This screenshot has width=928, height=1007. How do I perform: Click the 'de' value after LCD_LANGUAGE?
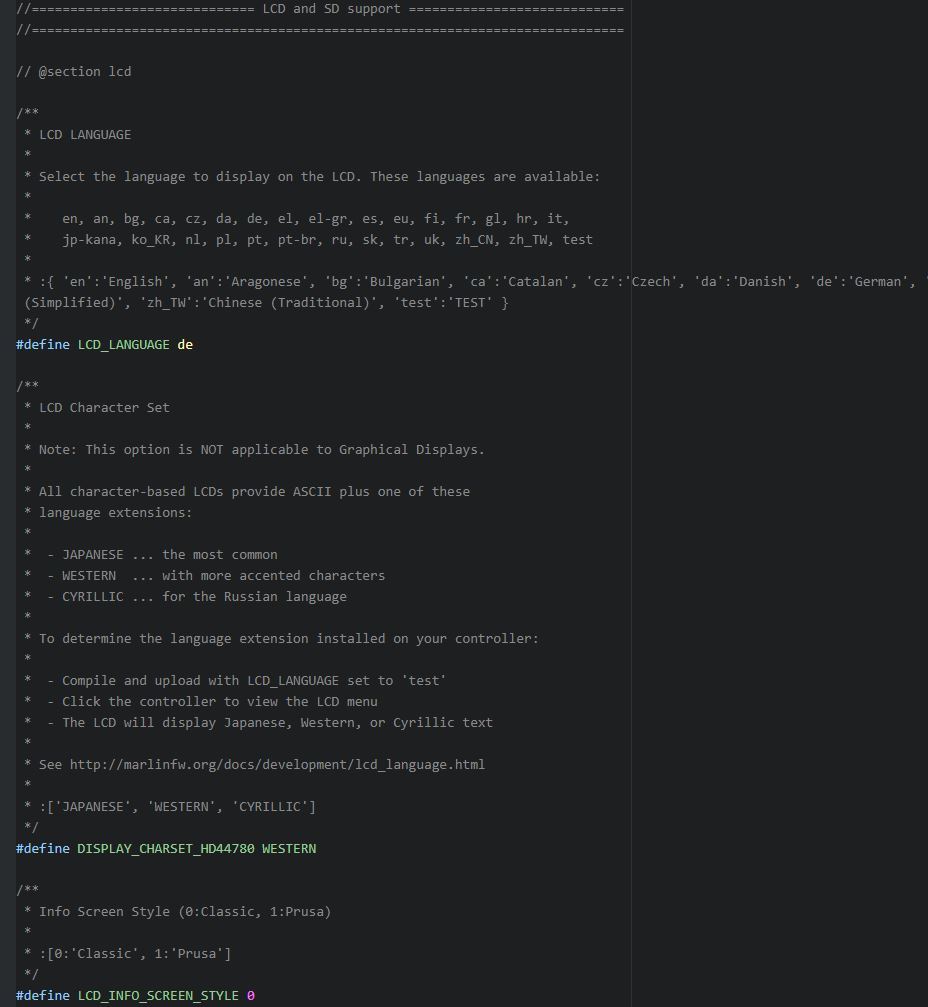coord(185,345)
